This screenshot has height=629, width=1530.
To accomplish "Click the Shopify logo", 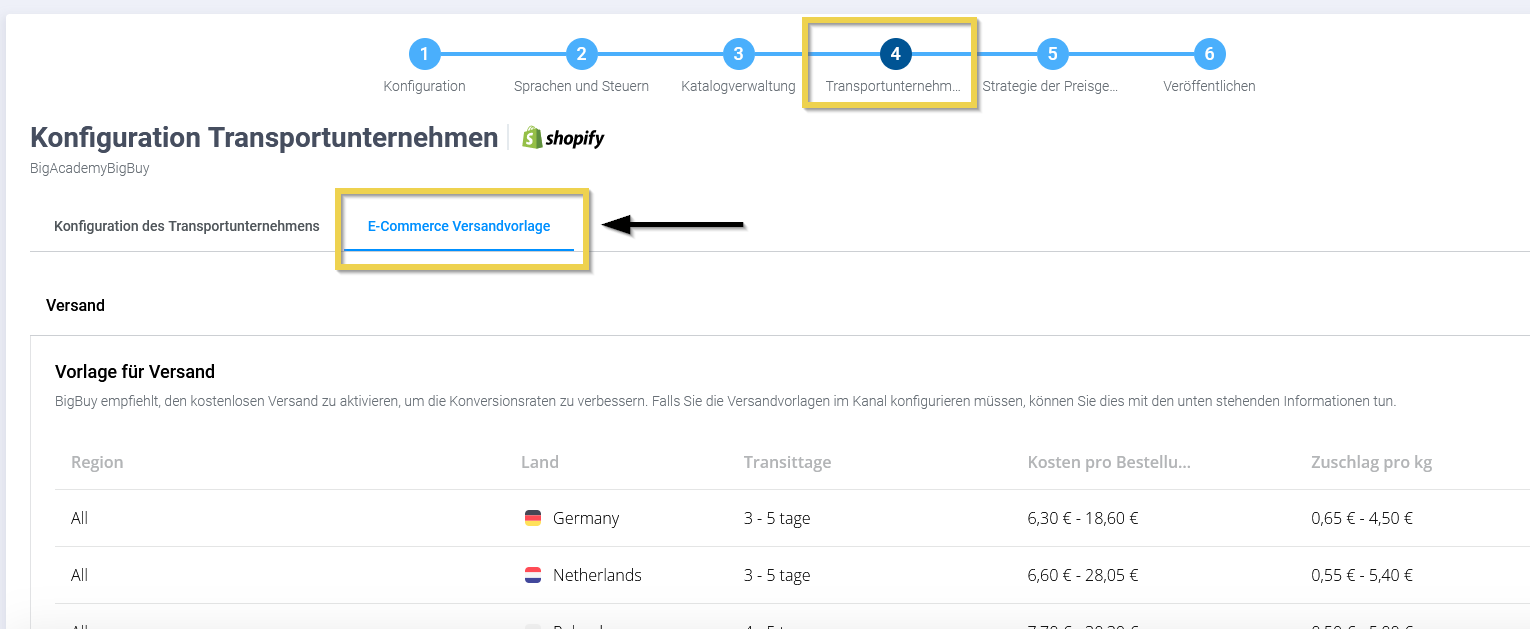I will (x=563, y=138).
